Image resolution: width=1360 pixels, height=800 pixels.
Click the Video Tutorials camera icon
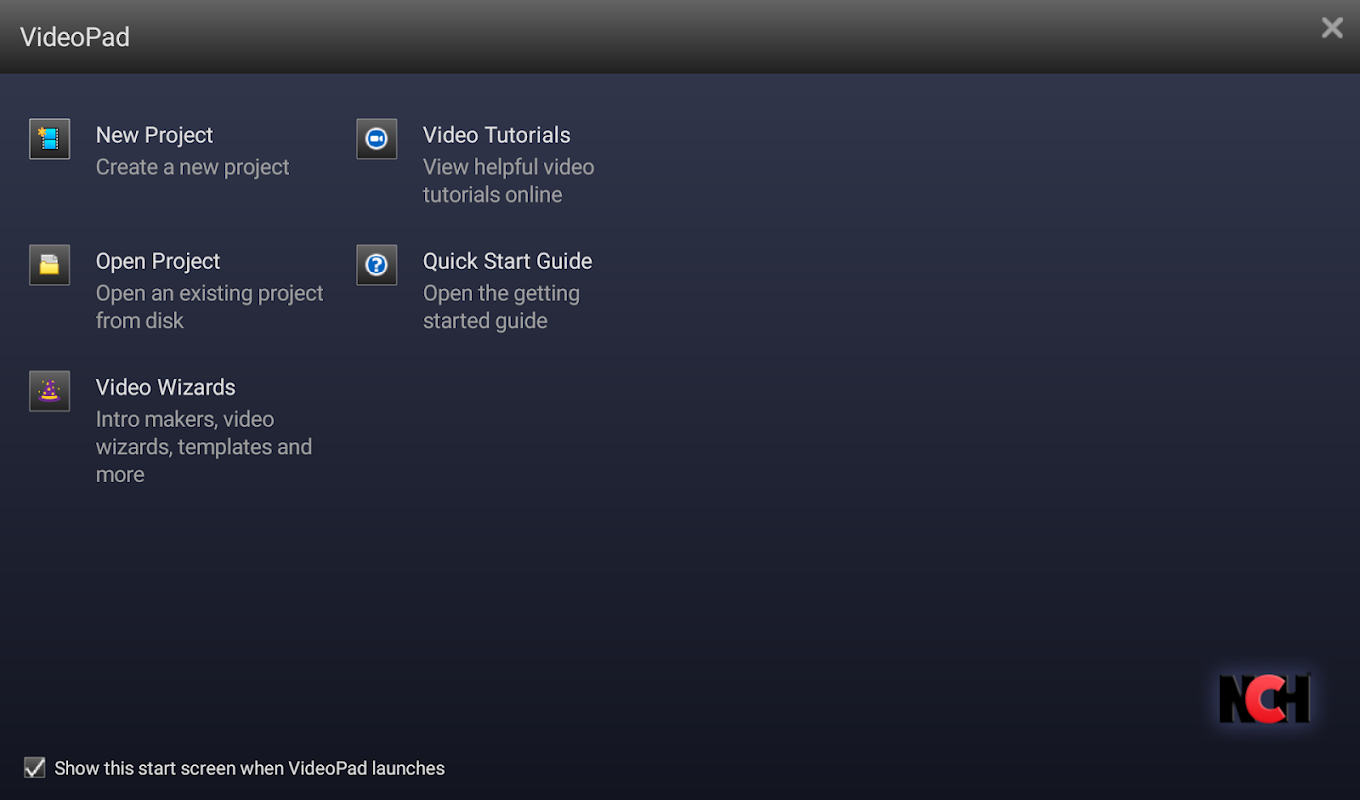click(x=377, y=139)
